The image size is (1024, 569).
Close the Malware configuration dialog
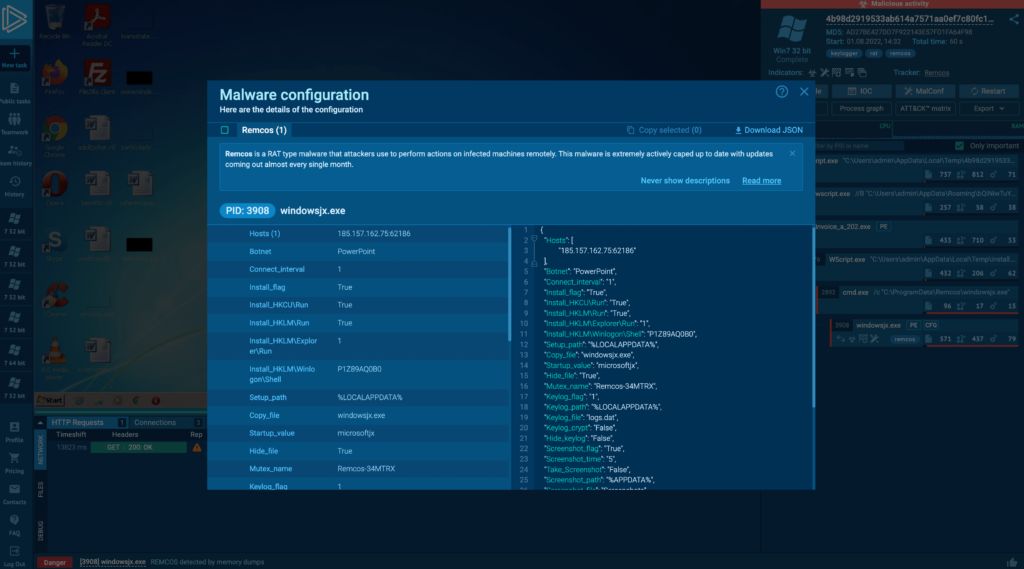(x=804, y=91)
